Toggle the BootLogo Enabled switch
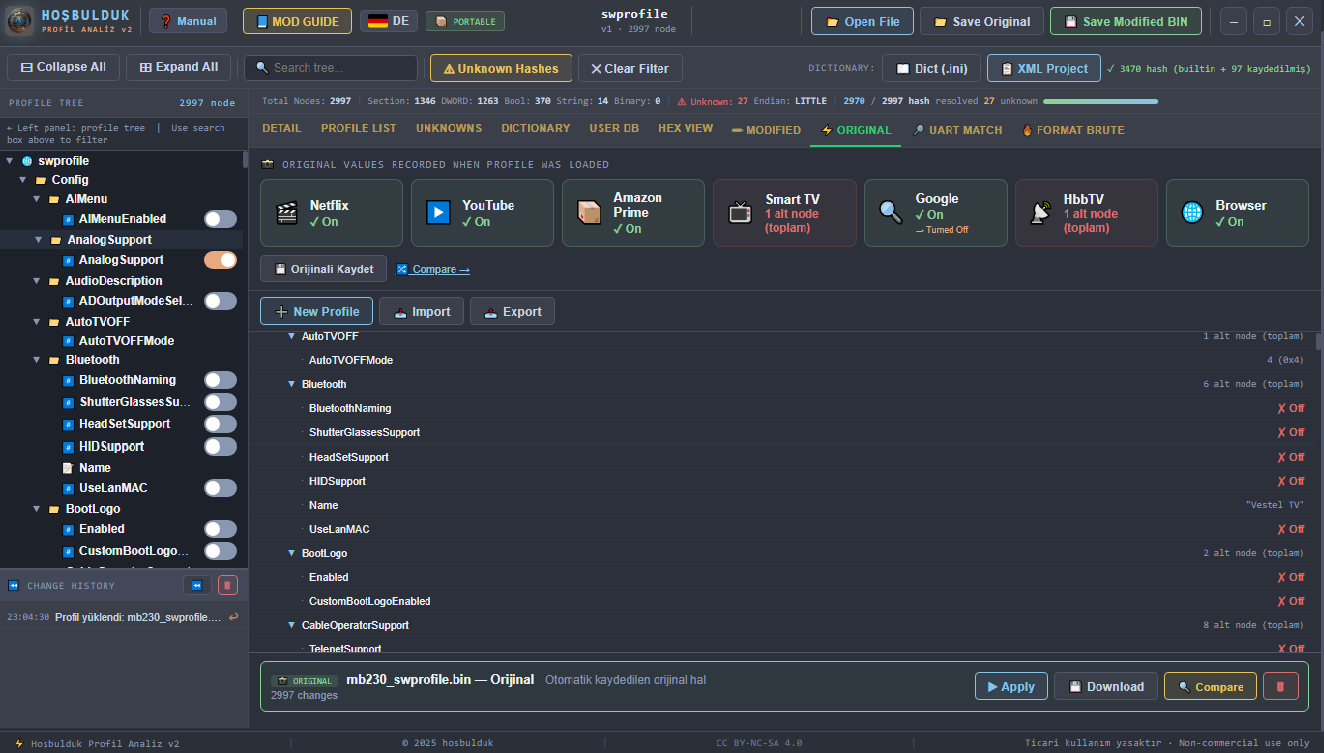Screen dimensions: 1324x753 [x=220, y=529]
